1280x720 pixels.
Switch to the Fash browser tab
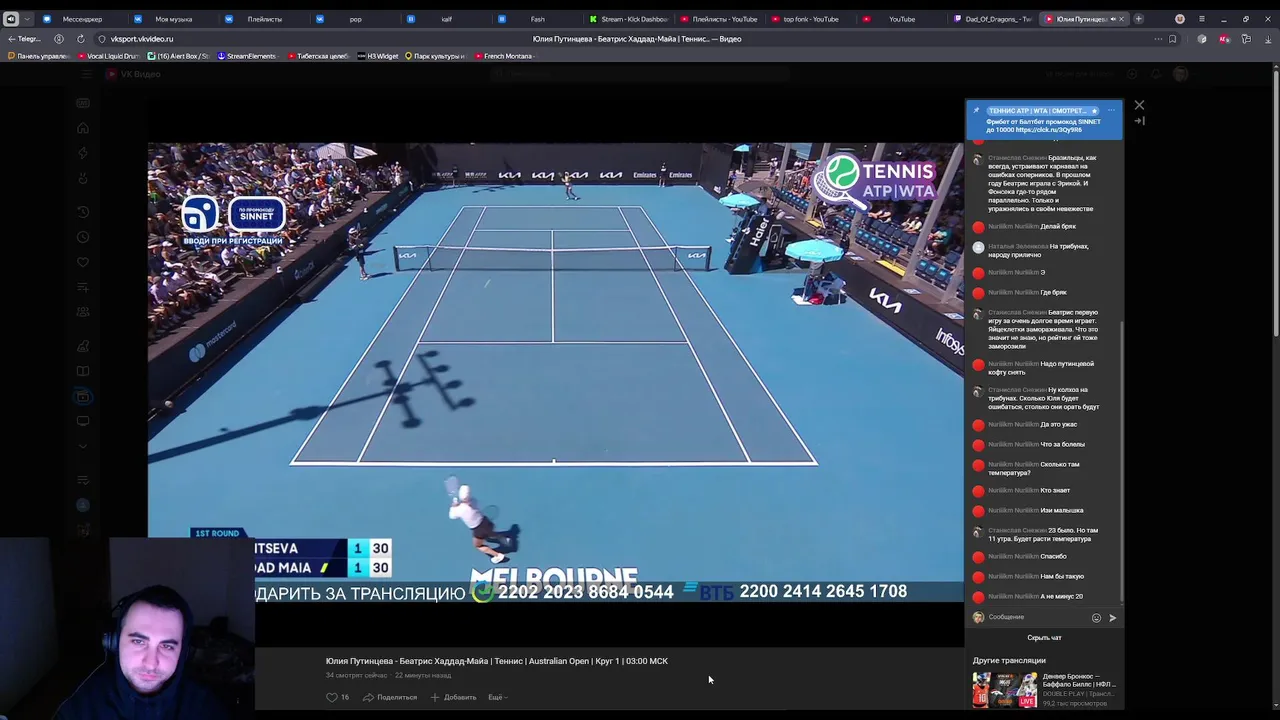click(x=537, y=19)
